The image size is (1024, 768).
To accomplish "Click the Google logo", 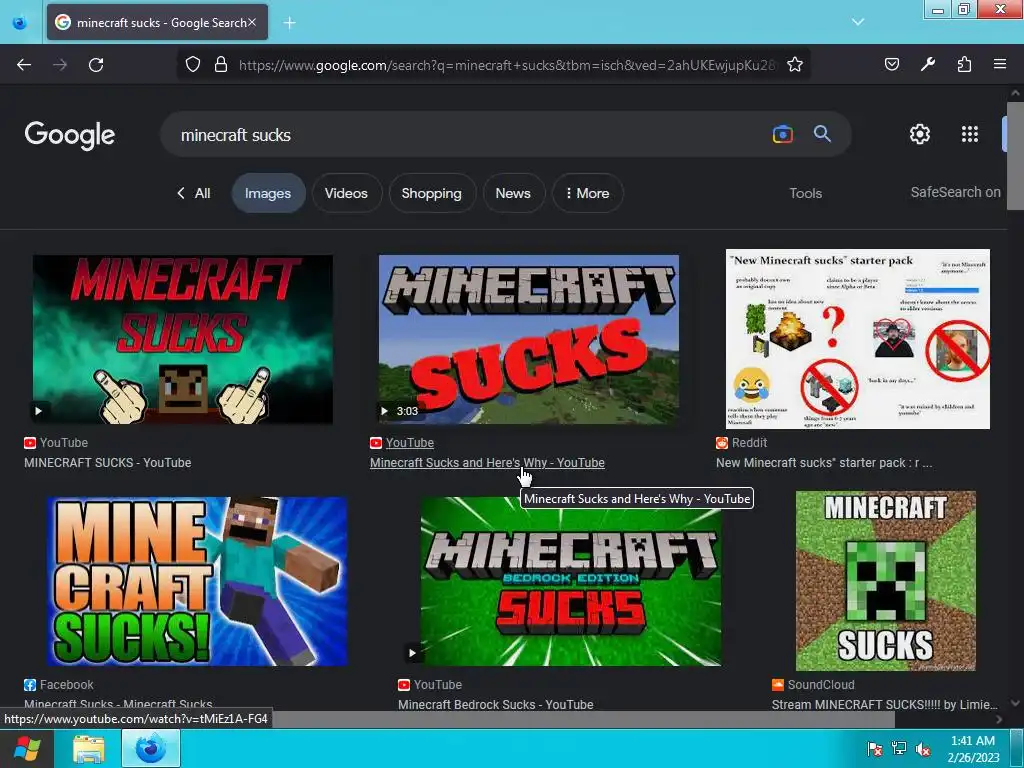I will 70,135.
